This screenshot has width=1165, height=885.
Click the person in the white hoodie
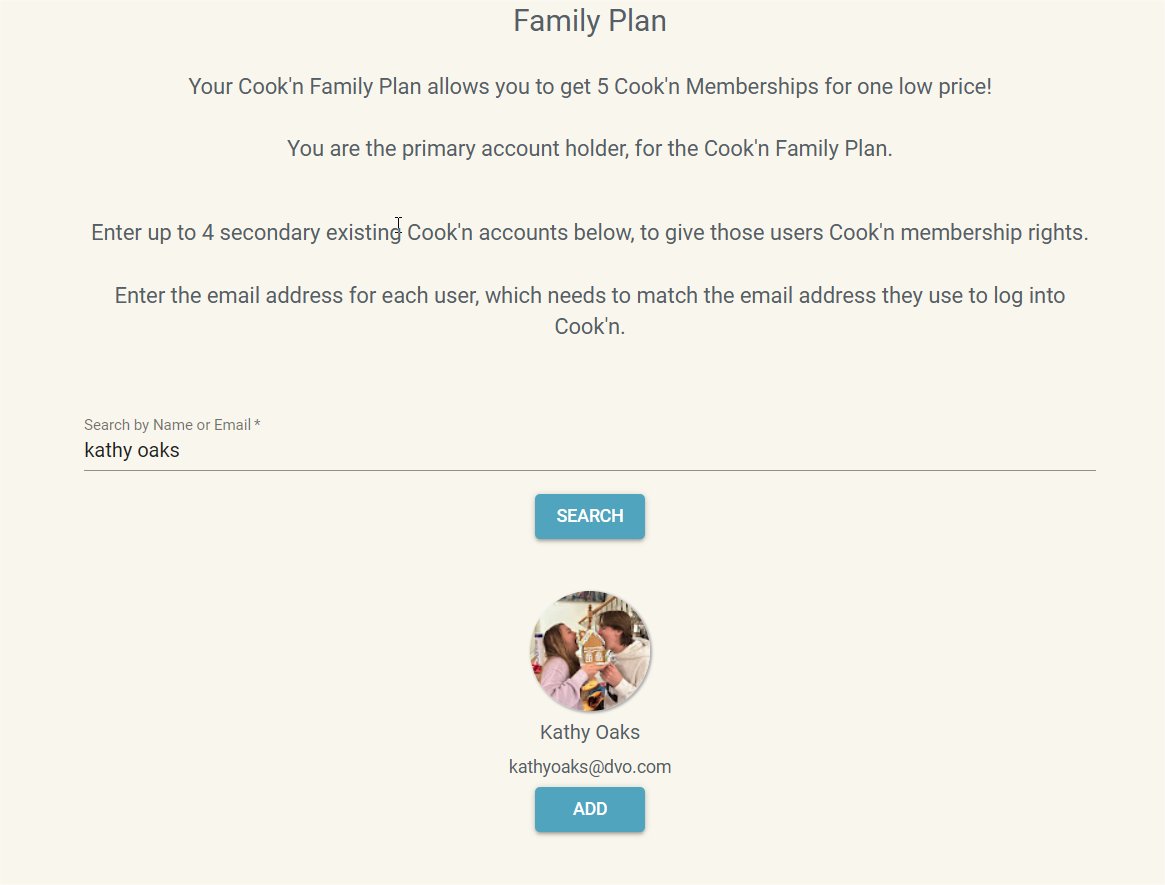623,654
